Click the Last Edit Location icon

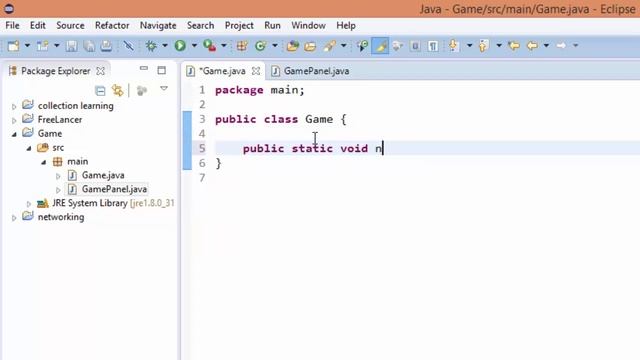pos(514,46)
